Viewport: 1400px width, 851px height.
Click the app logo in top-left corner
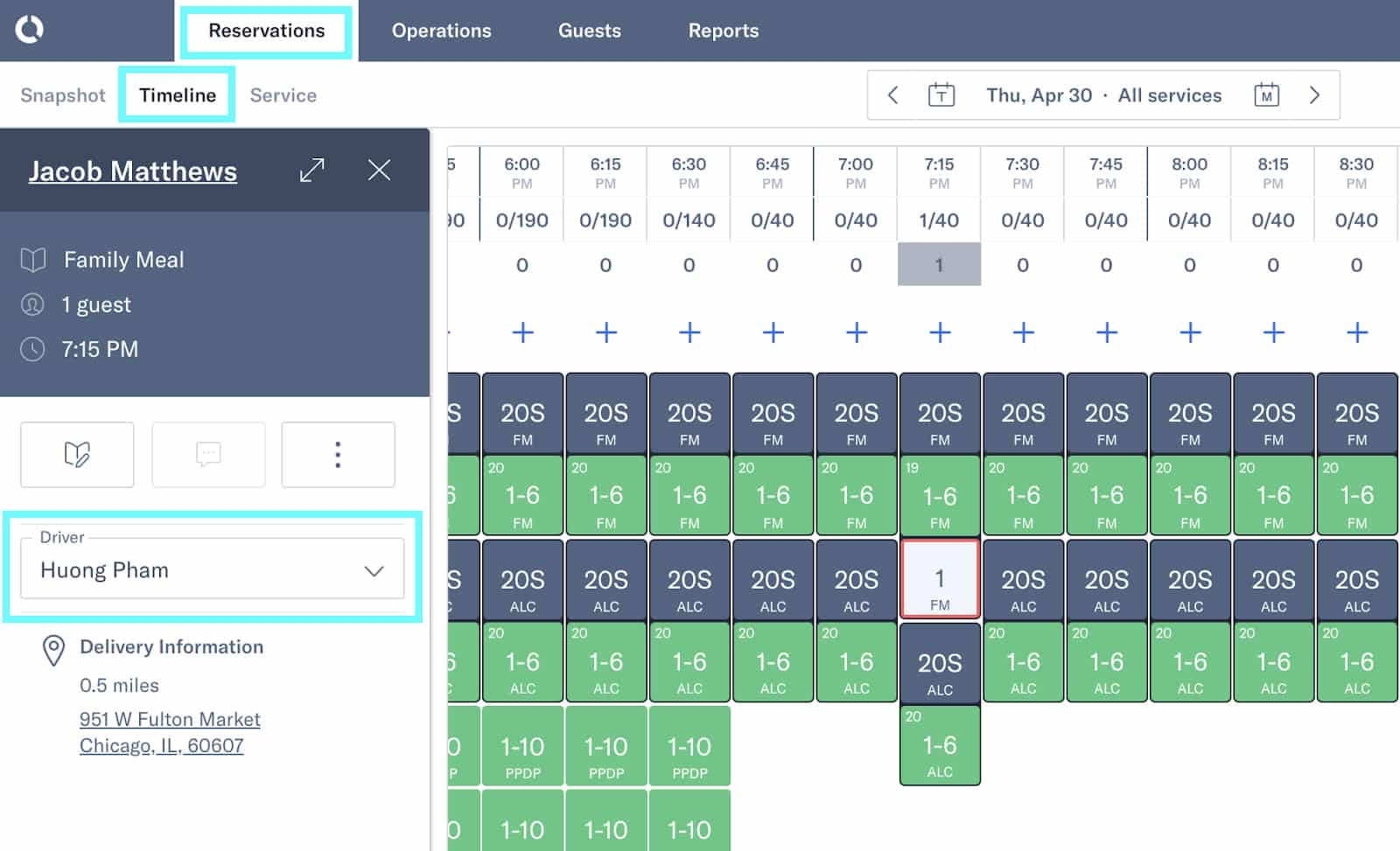click(x=29, y=29)
